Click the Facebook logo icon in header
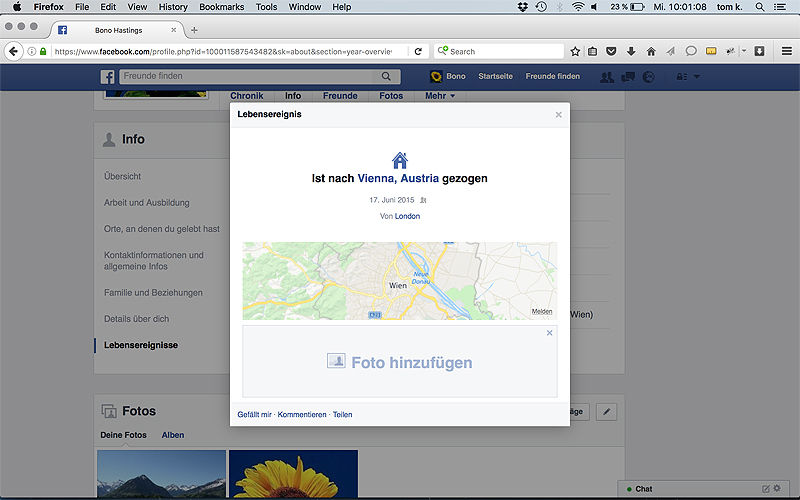Image resolution: width=800 pixels, height=500 pixels. [x=107, y=77]
